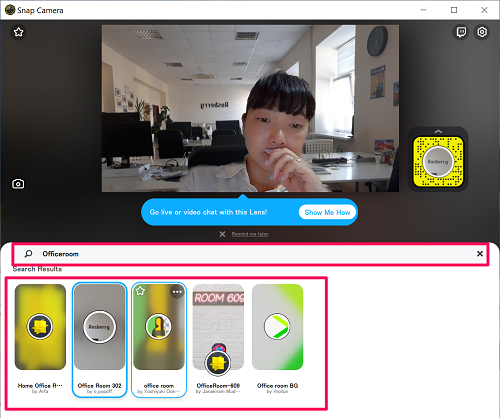
Task: Select the 'office room' lens thumbnail
Action: coord(159,327)
